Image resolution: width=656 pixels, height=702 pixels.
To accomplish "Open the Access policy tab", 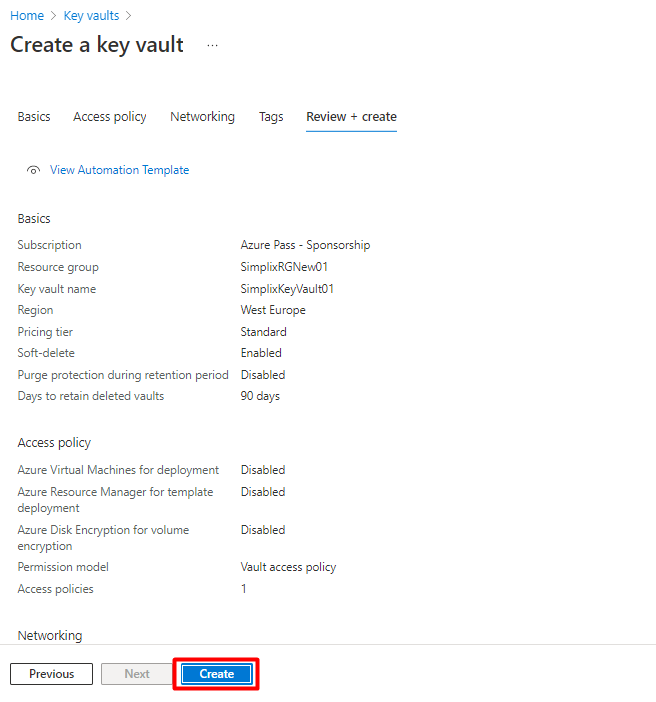I will point(110,117).
